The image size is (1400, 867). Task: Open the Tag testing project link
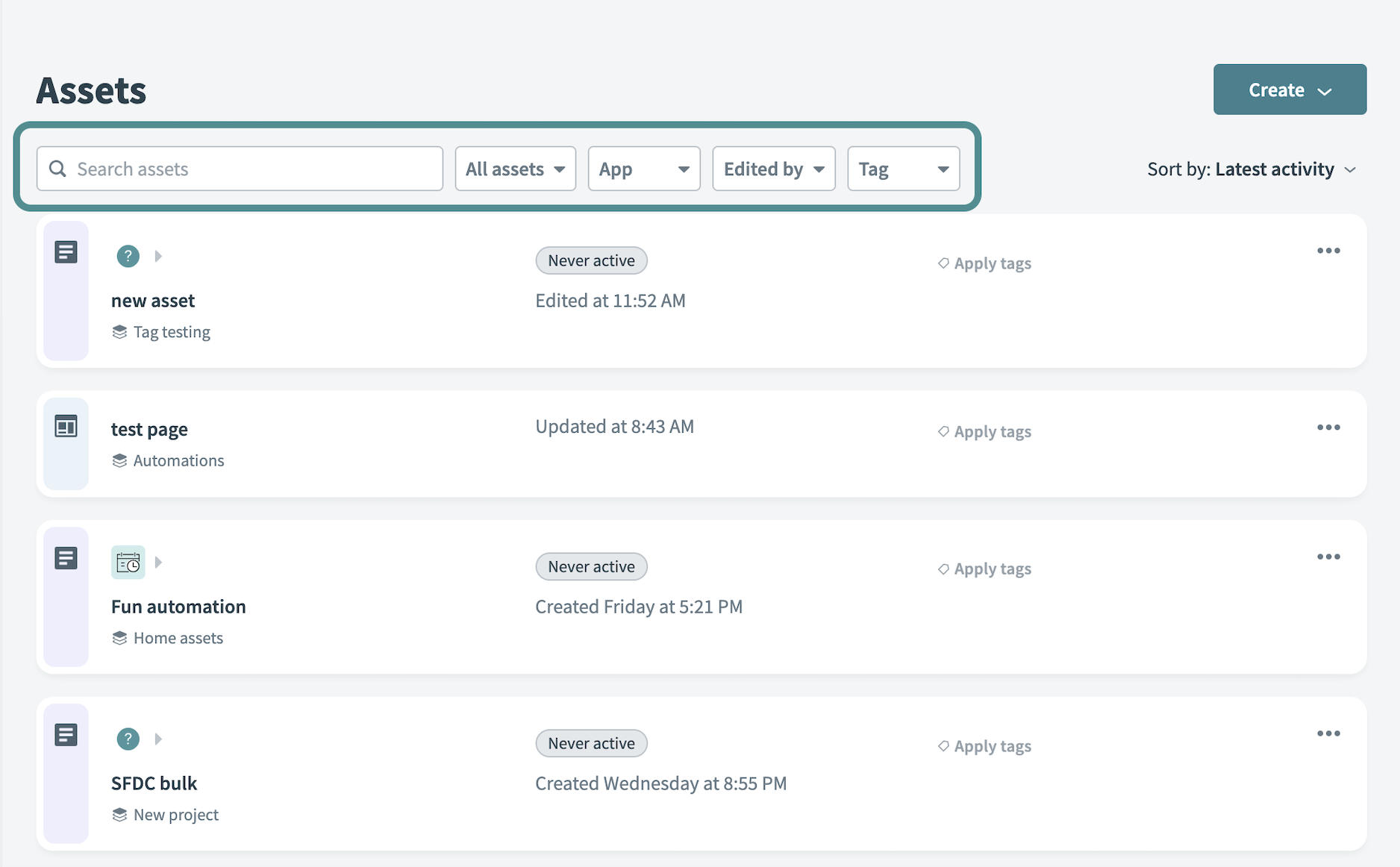pos(171,331)
